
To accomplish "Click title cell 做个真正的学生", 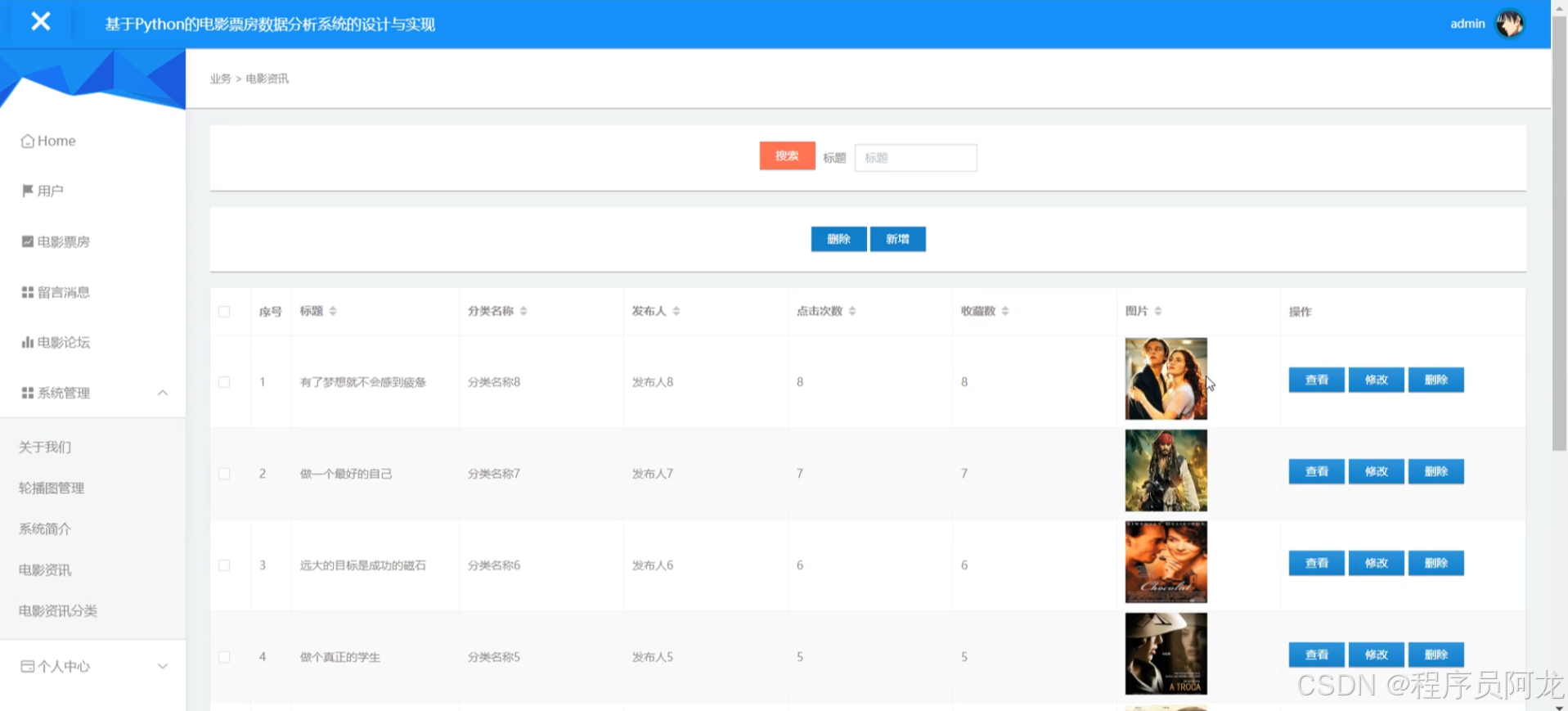I will pos(339,657).
